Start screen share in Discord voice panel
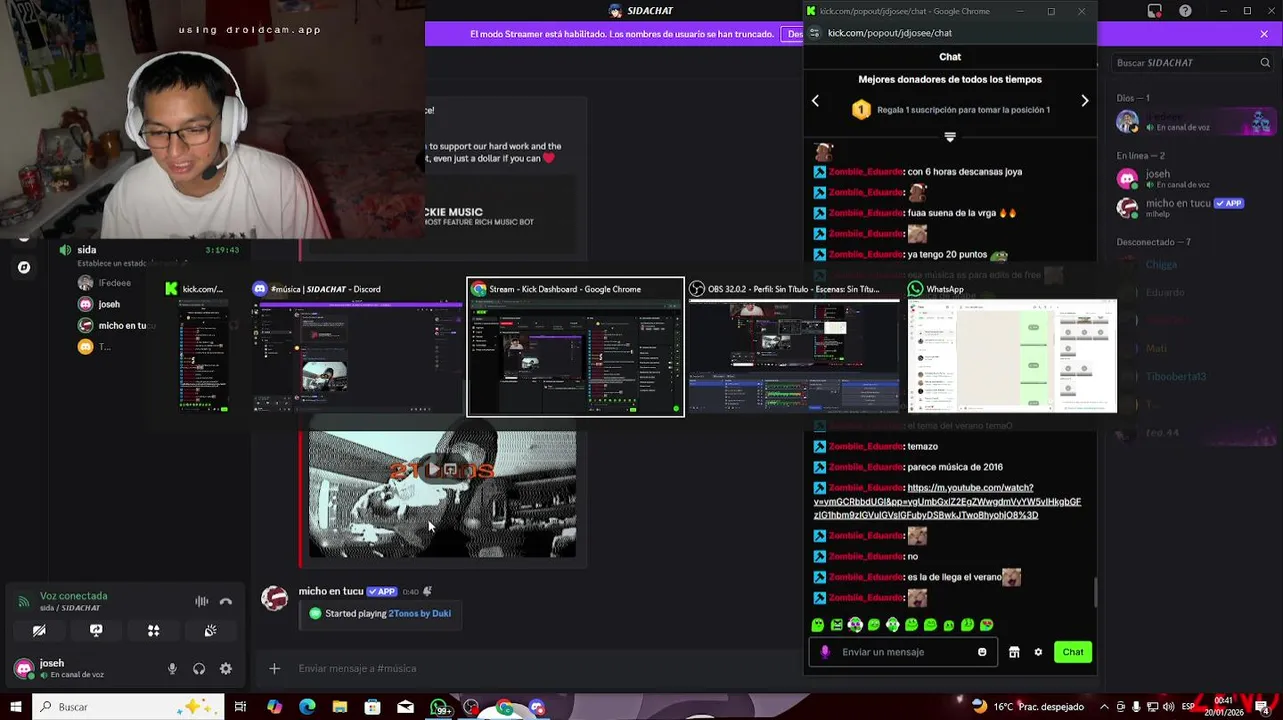 (96, 631)
